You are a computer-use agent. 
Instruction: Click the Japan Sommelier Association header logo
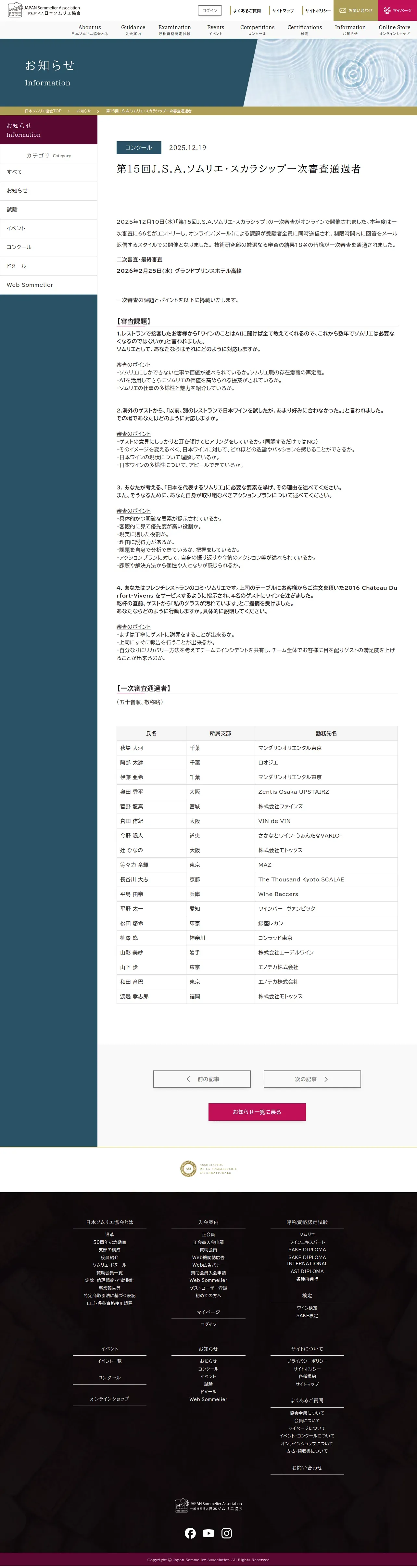[44, 10]
